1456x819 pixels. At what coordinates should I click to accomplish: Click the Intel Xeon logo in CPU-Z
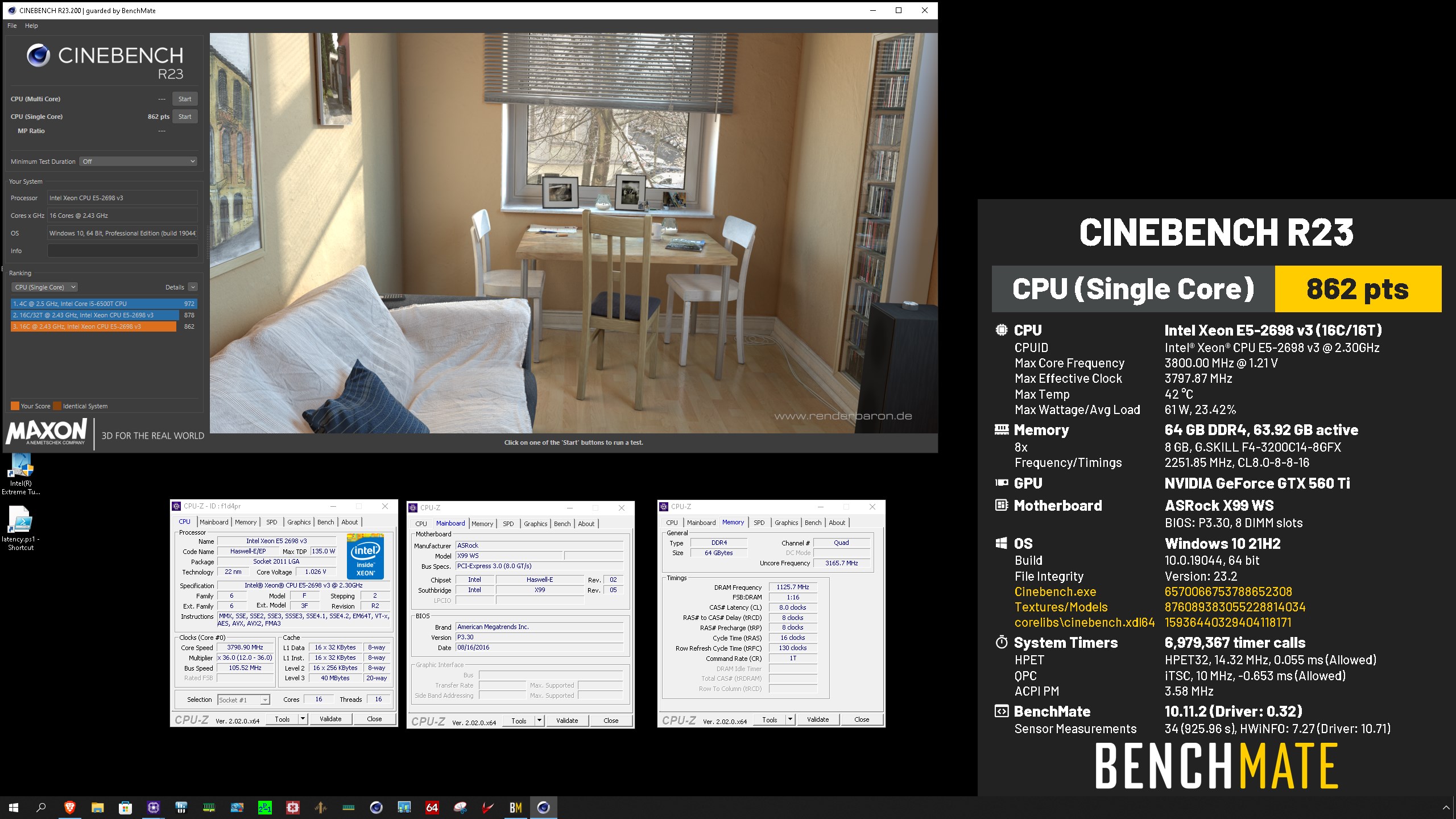(x=365, y=556)
